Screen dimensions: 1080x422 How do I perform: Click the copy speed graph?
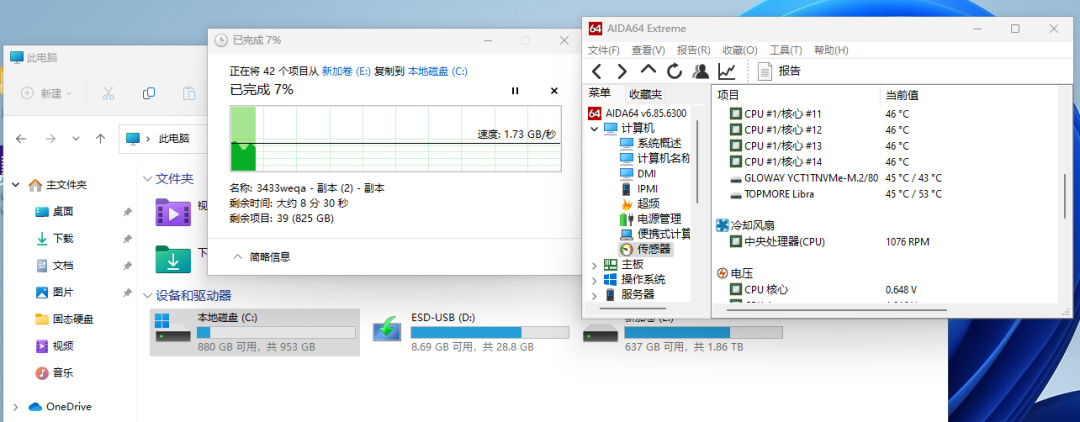click(x=395, y=138)
